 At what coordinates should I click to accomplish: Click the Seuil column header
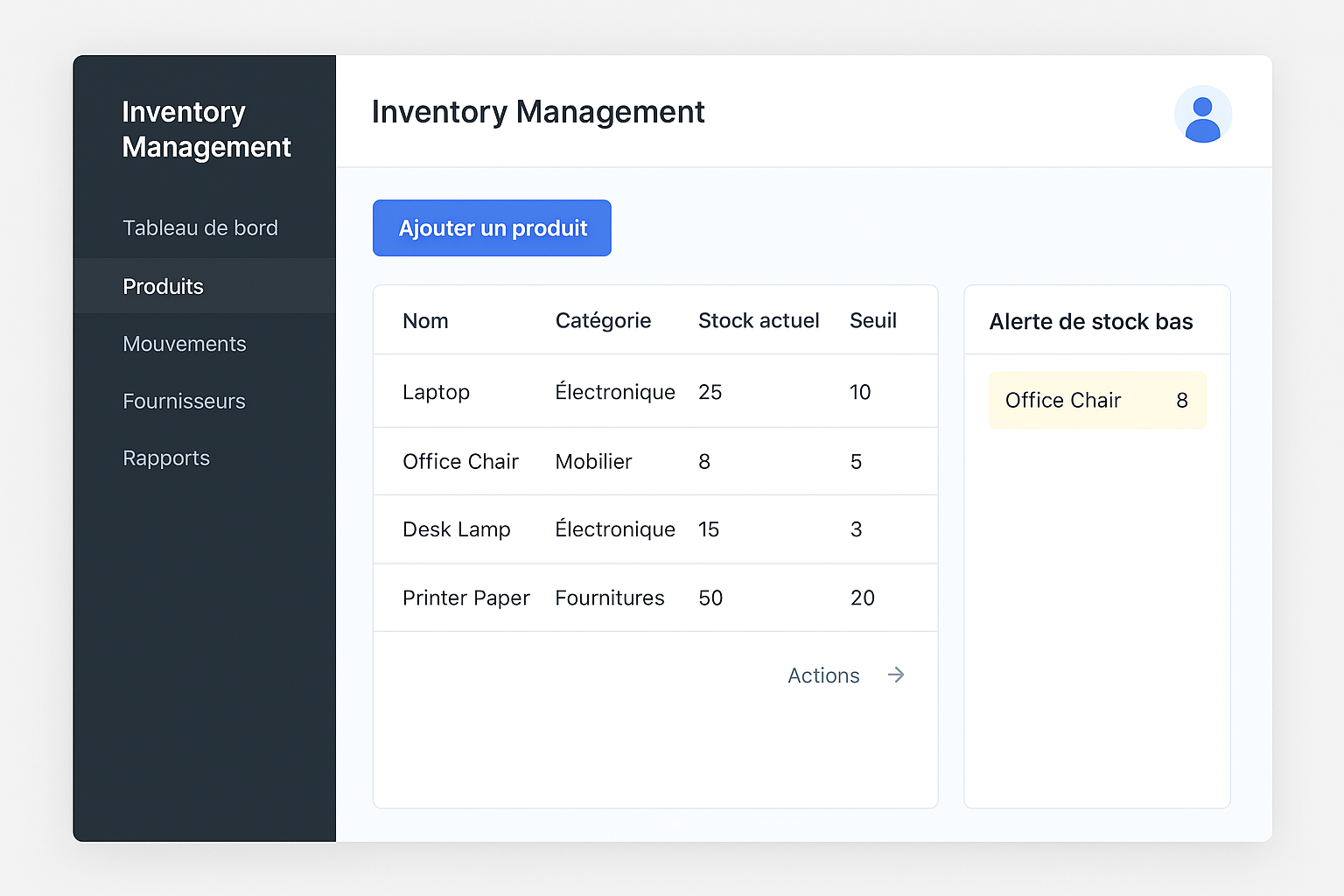[x=872, y=321]
